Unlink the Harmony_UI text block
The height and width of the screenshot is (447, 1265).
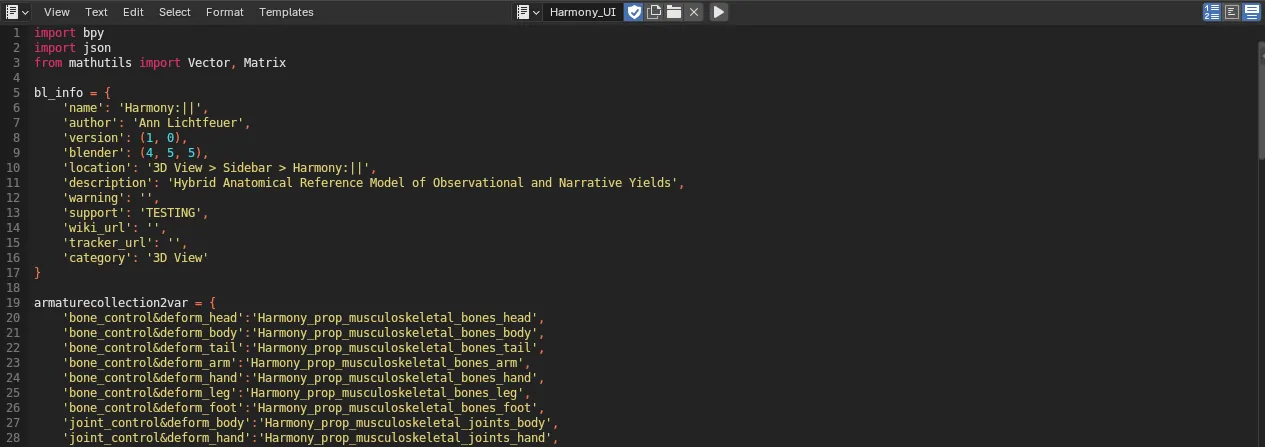click(x=694, y=12)
